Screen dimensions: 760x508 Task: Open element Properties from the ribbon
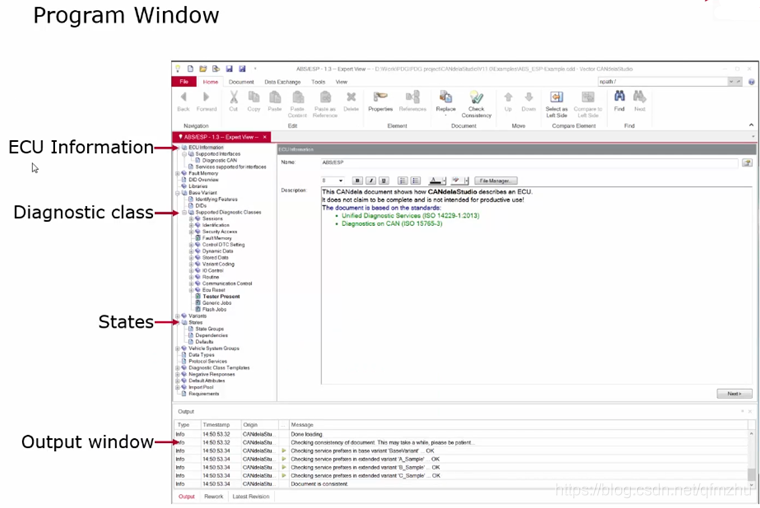[x=380, y=101]
